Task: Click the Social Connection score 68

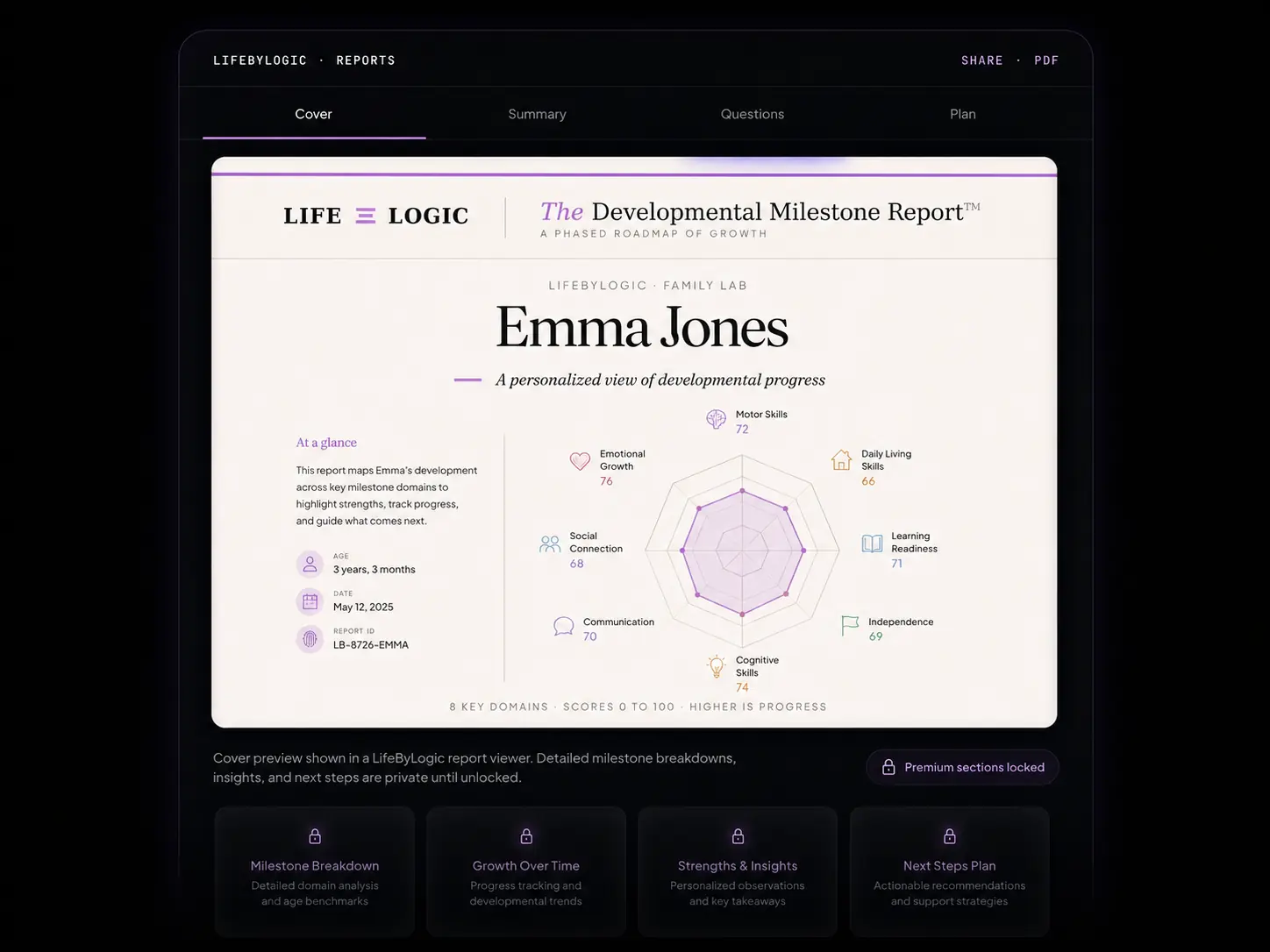Action: pos(576,564)
